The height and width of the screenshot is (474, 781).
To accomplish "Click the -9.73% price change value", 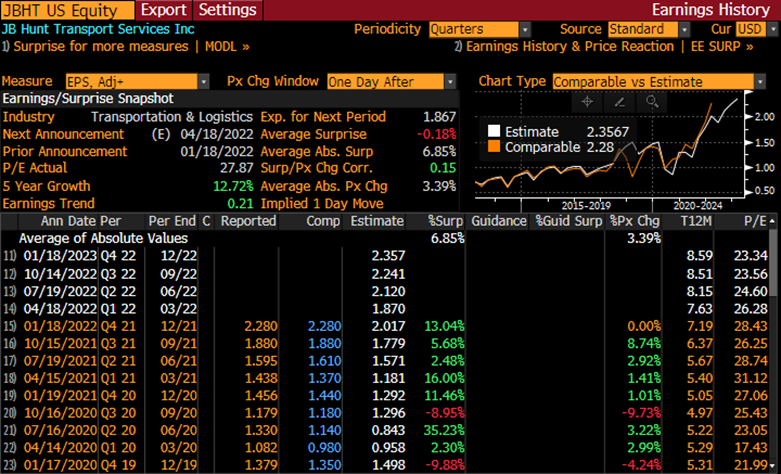I will click(641, 413).
